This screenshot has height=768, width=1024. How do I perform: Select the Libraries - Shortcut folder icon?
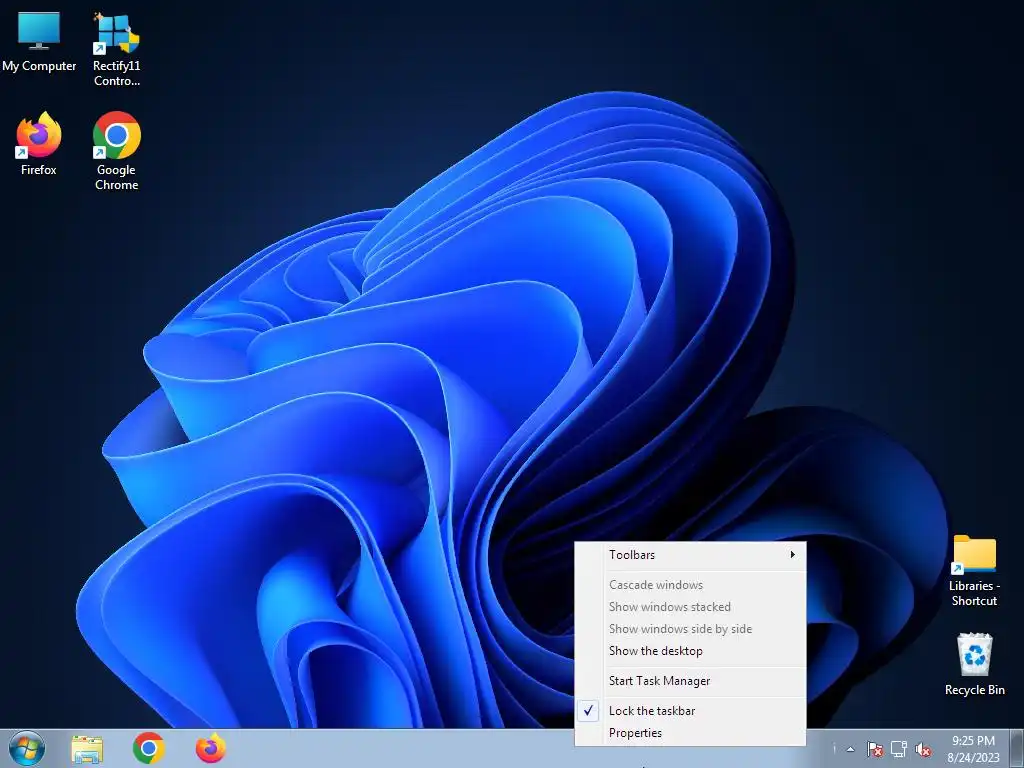point(974,571)
